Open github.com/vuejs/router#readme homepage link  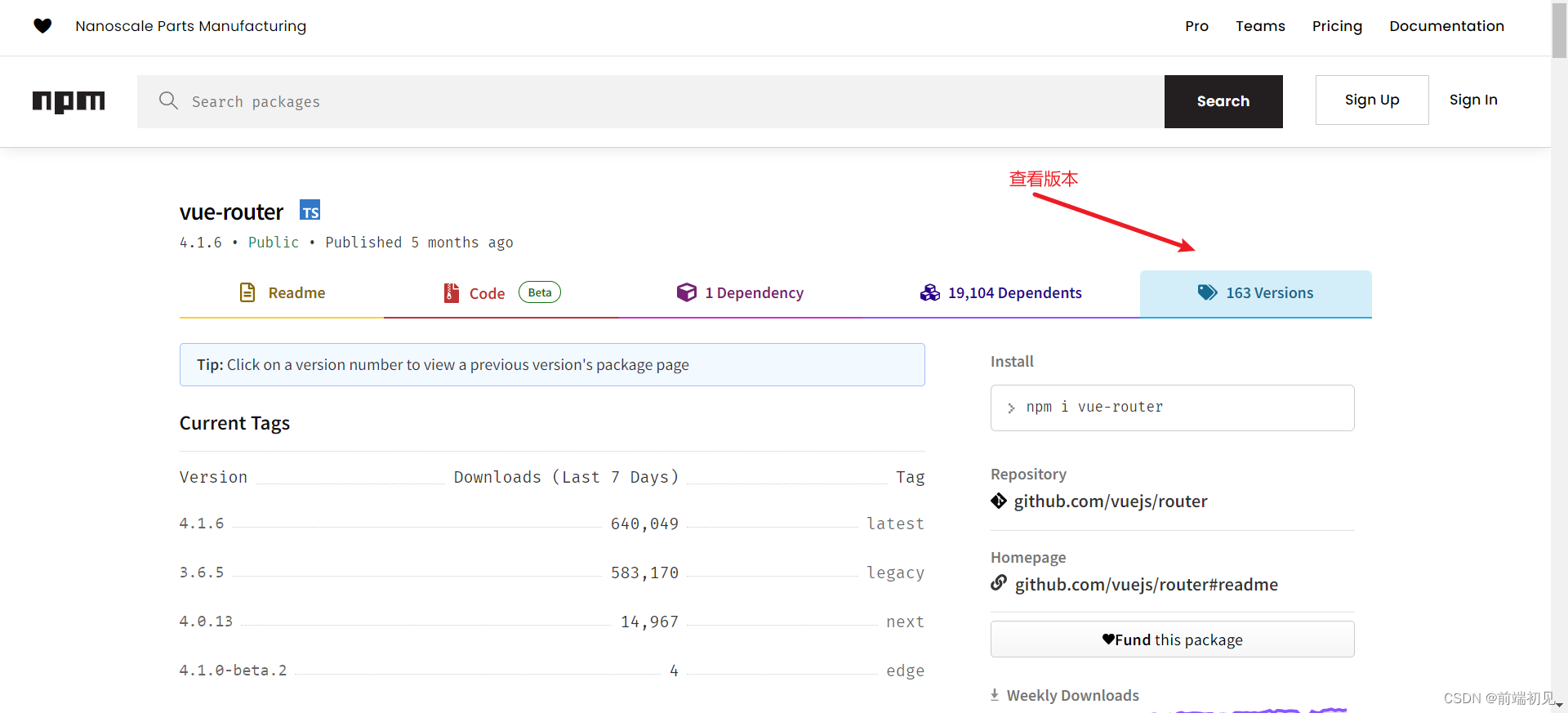[1147, 585]
